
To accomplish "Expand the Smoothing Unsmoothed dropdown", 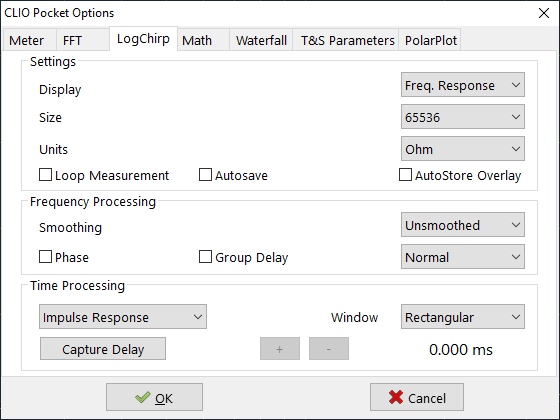I will click(463, 225).
